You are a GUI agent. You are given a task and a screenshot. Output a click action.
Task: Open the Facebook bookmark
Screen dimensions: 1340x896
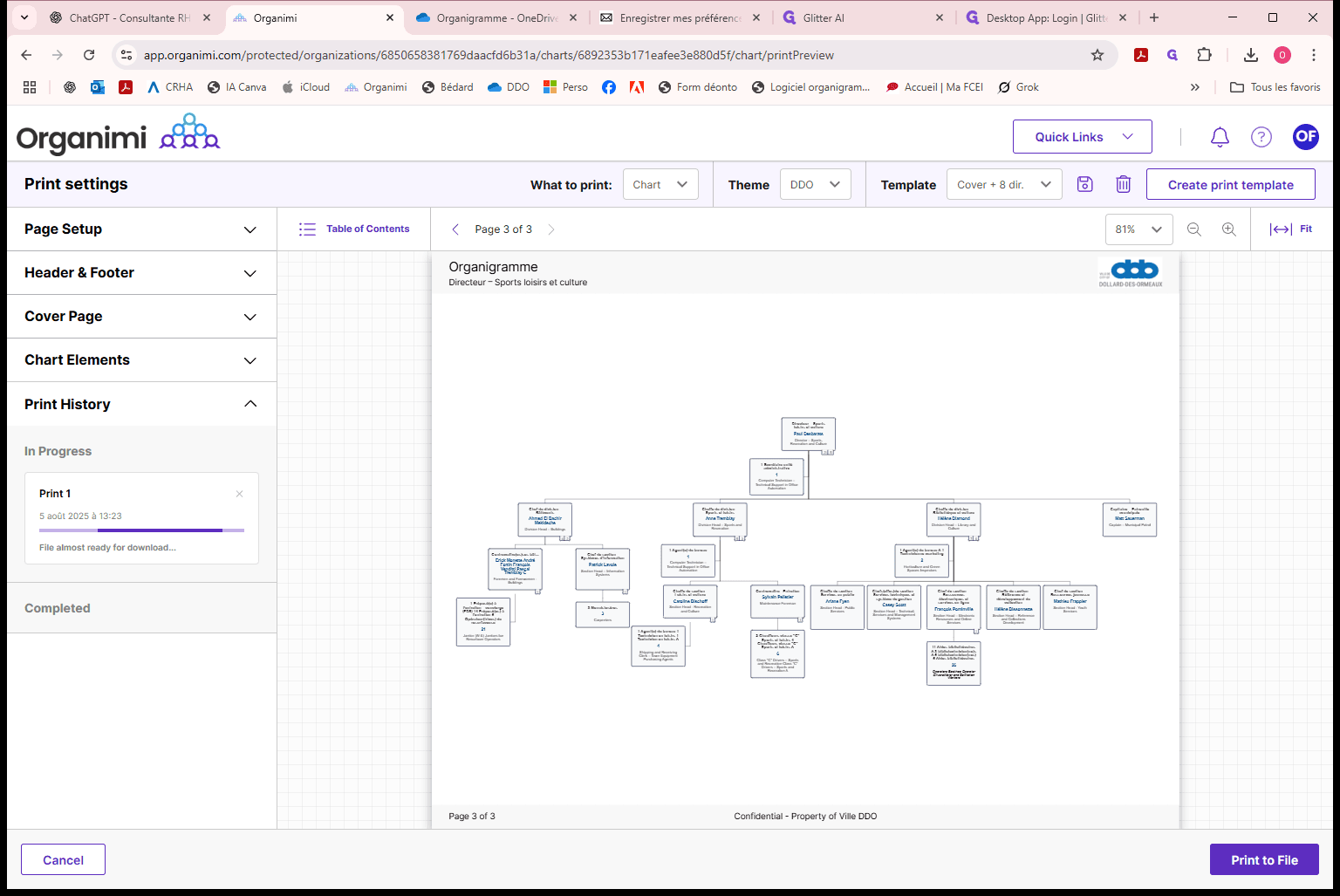pos(609,87)
